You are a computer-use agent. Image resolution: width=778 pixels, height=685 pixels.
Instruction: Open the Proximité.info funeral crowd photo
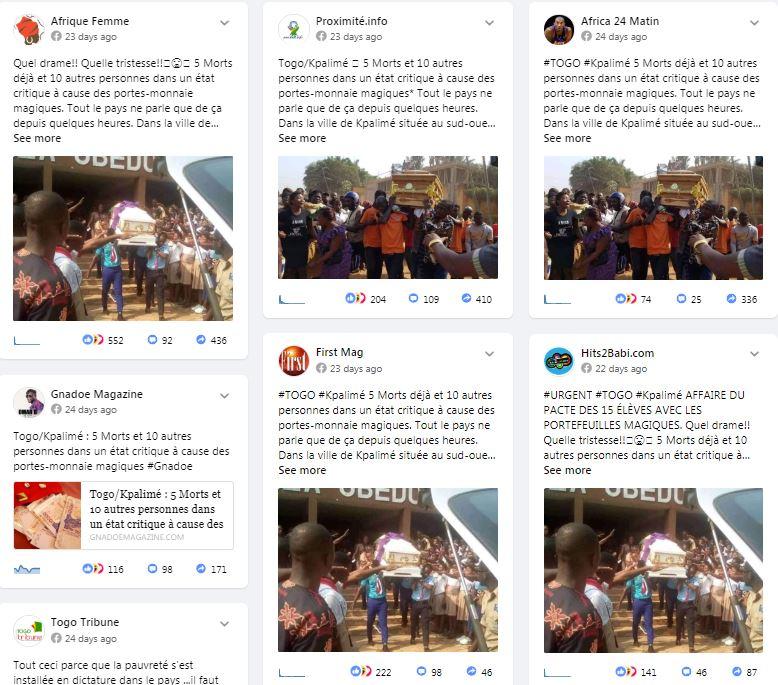click(388, 217)
